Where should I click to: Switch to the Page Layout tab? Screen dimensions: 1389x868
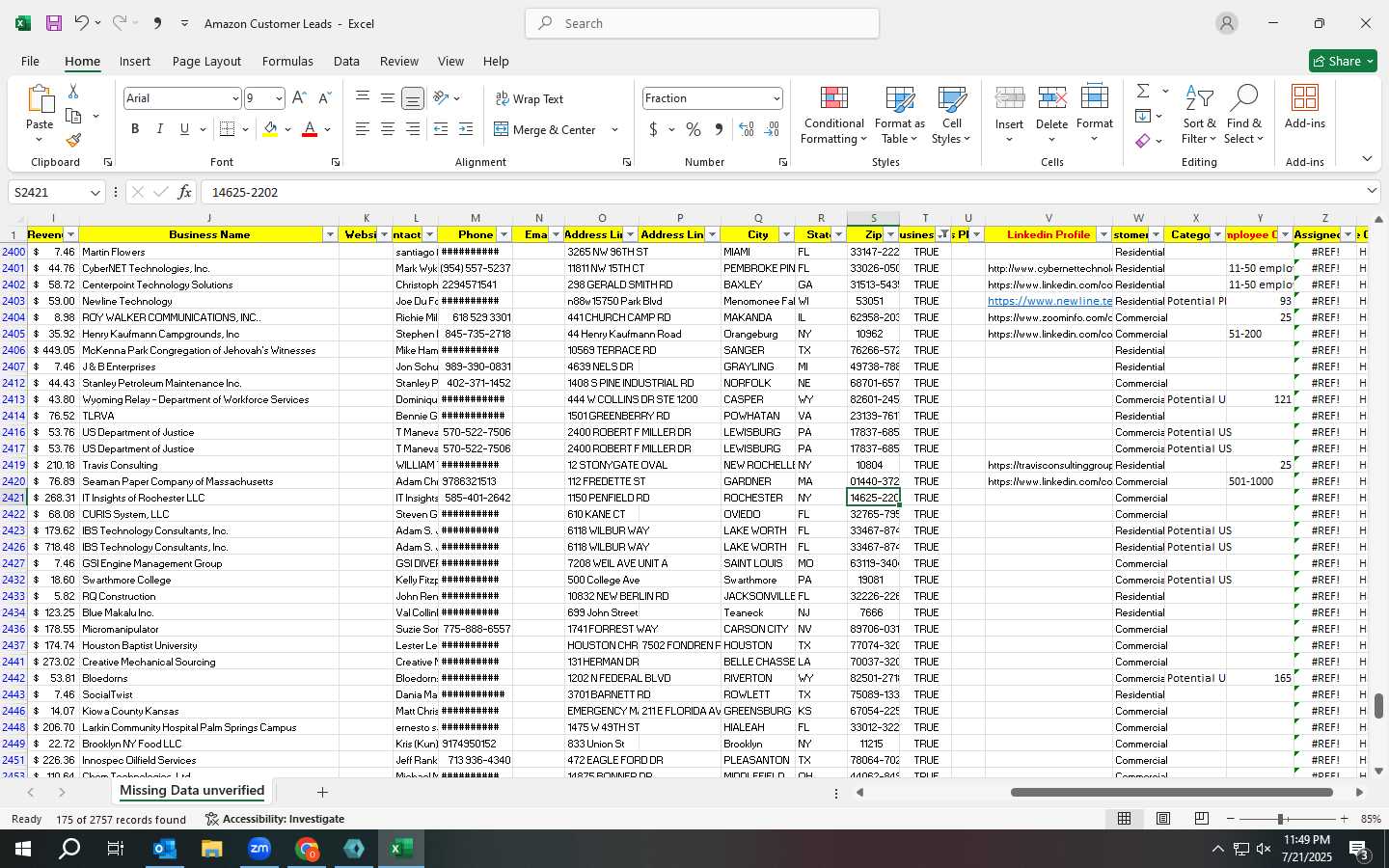[206, 61]
